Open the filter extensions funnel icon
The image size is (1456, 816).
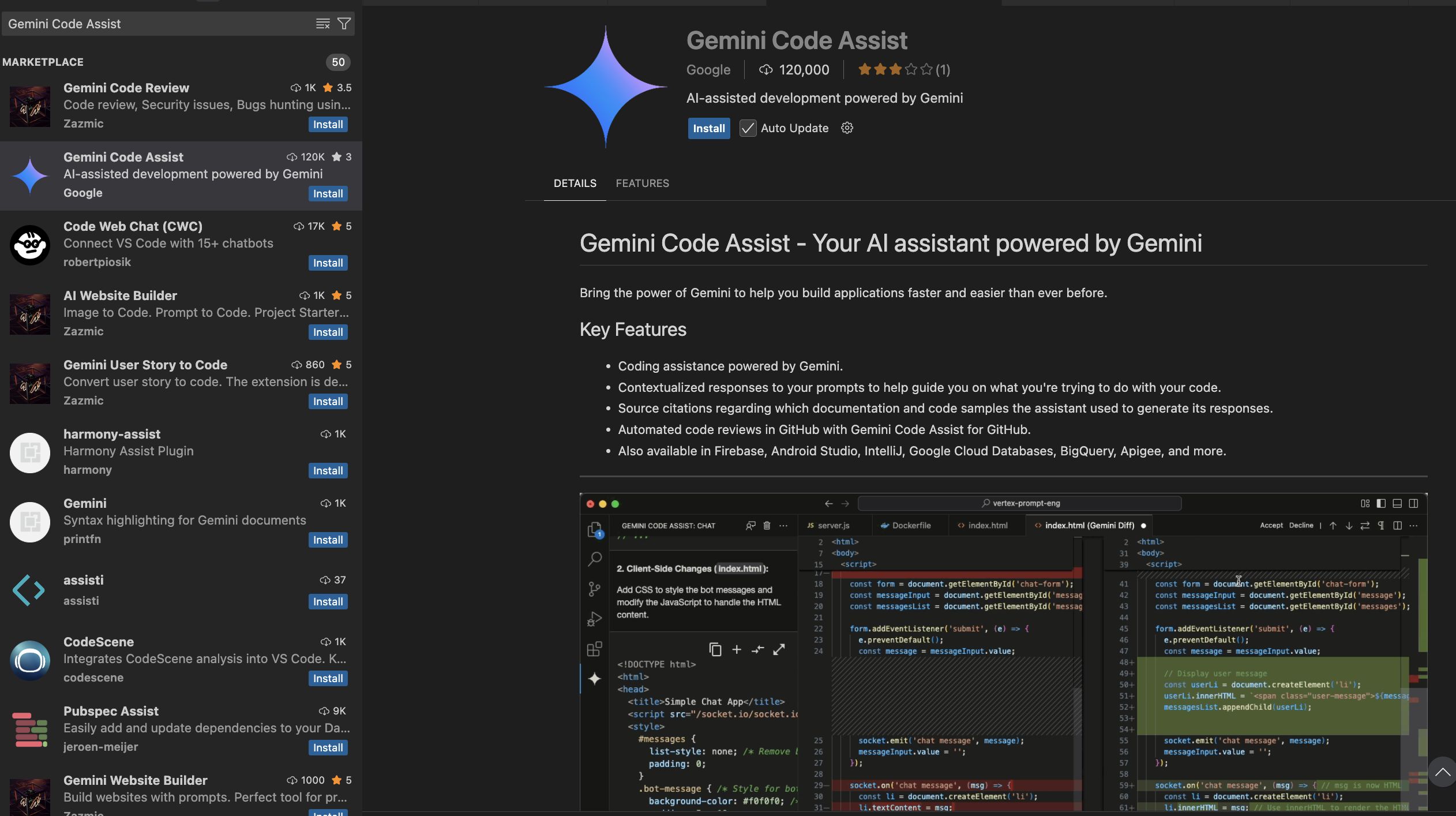coord(344,24)
